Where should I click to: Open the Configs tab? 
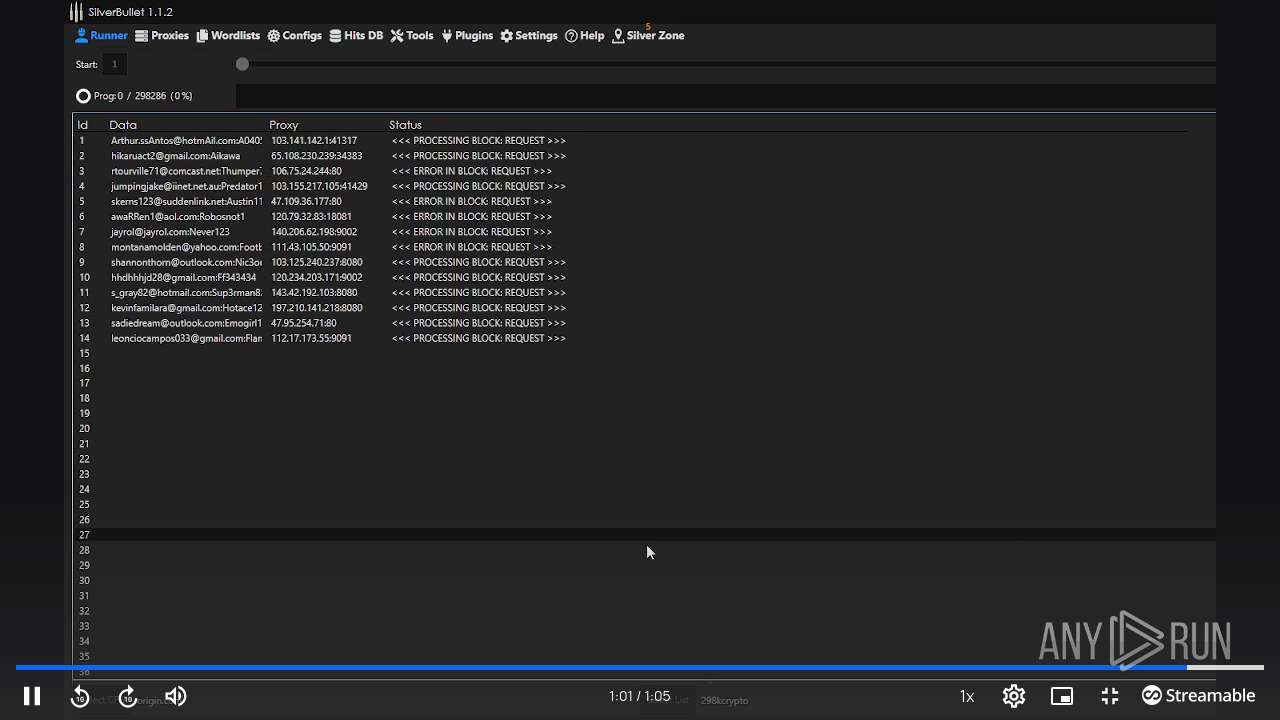click(x=294, y=36)
